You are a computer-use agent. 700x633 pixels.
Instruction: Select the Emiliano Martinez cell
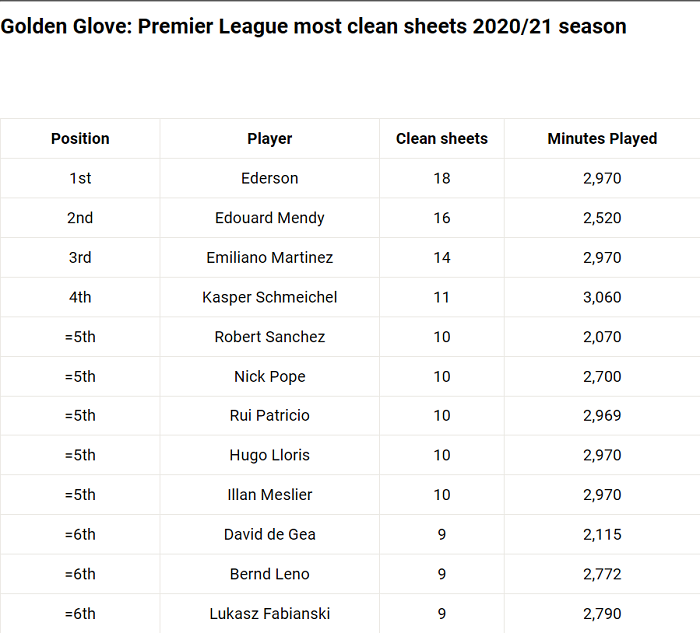coord(270,257)
